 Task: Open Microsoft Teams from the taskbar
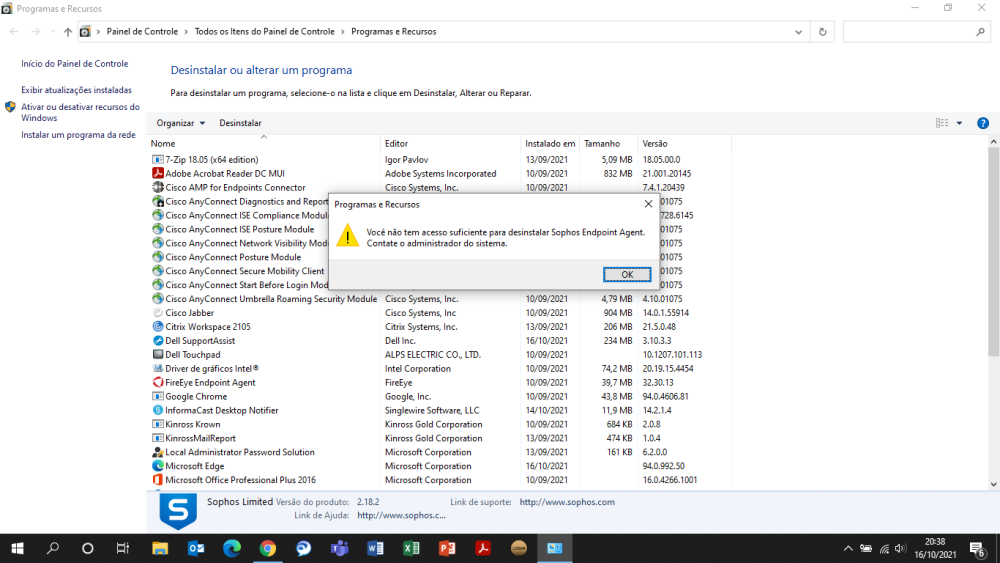[339, 548]
